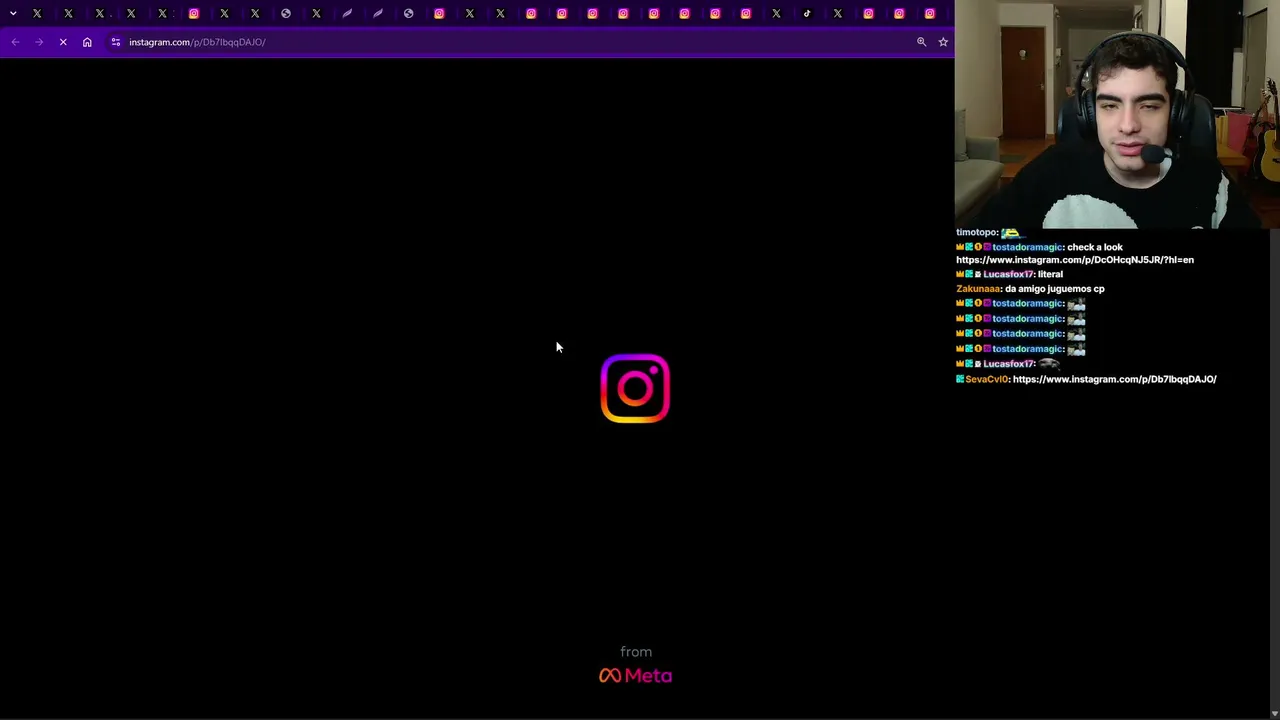Switch to the leftmost X tab
Viewport: 1280px width, 720px height.
pos(37,13)
